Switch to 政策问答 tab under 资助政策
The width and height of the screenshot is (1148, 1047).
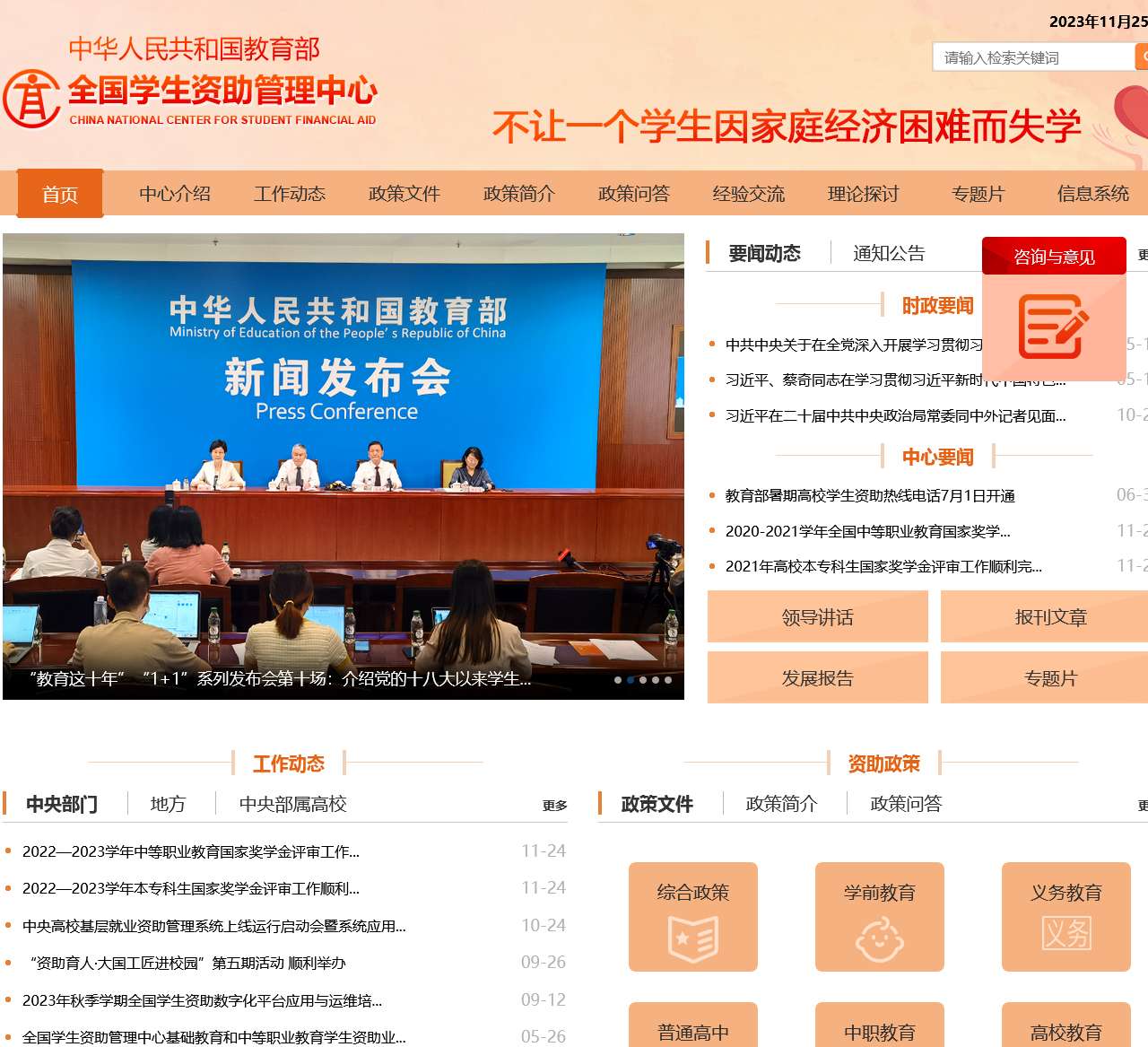(x=907, y=804)
